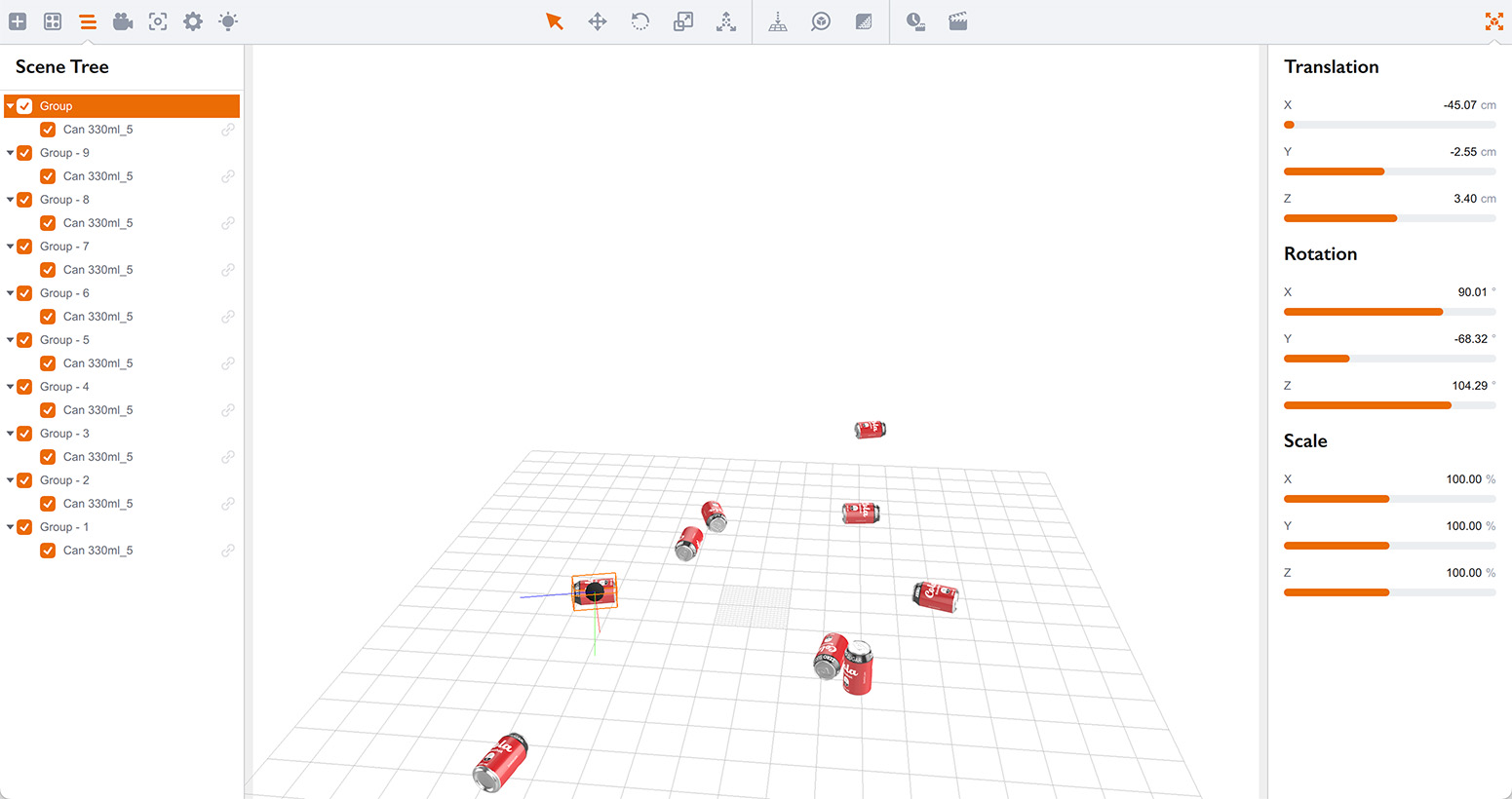
Task: Click the focus/frame capture icon
Action: (158, 20)
